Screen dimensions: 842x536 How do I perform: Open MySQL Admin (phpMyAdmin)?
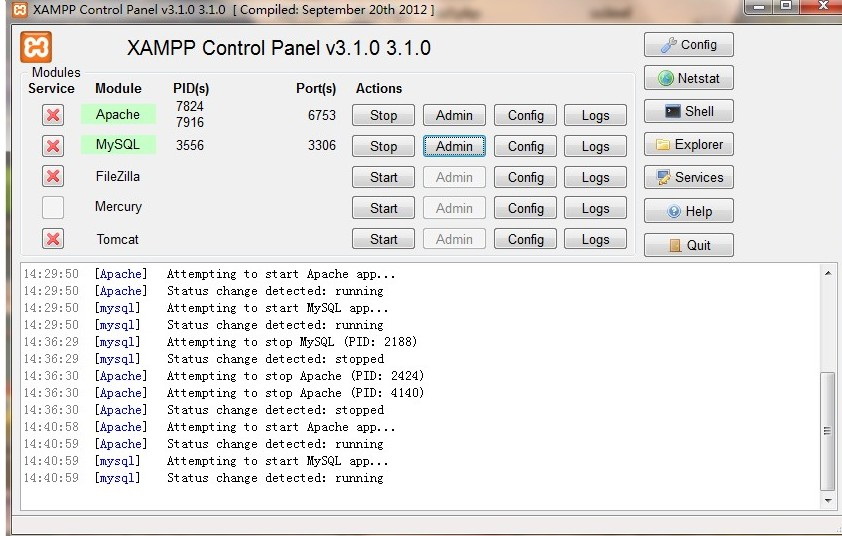pyautogui.click(x=454, y=146)
